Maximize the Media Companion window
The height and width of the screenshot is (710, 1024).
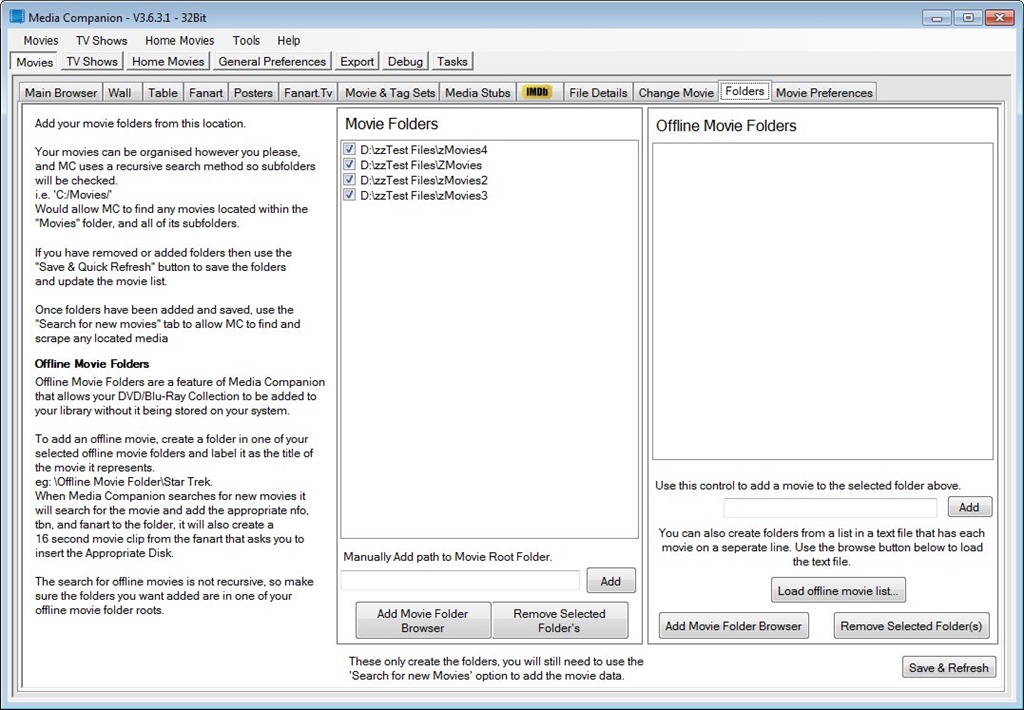coord(968,18)
